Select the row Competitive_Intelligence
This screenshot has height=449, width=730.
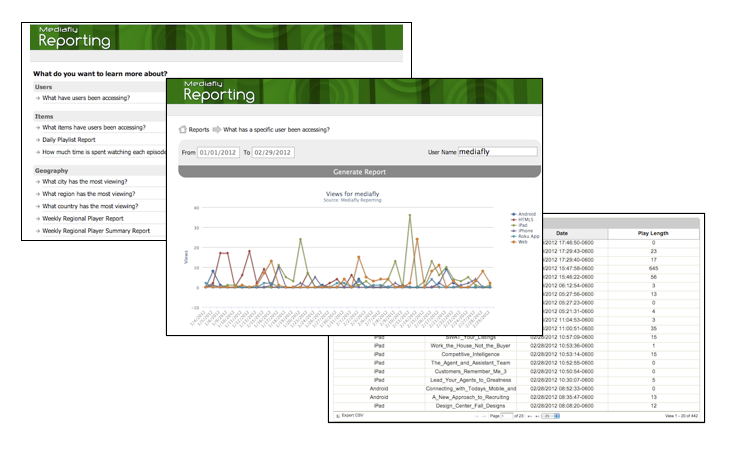(x=516, y=354)
